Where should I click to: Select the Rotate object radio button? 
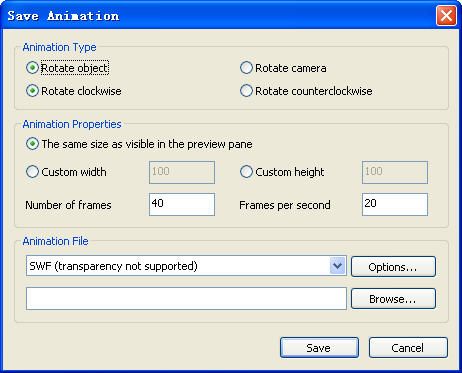pyautogui.click(x=32, y=68)
